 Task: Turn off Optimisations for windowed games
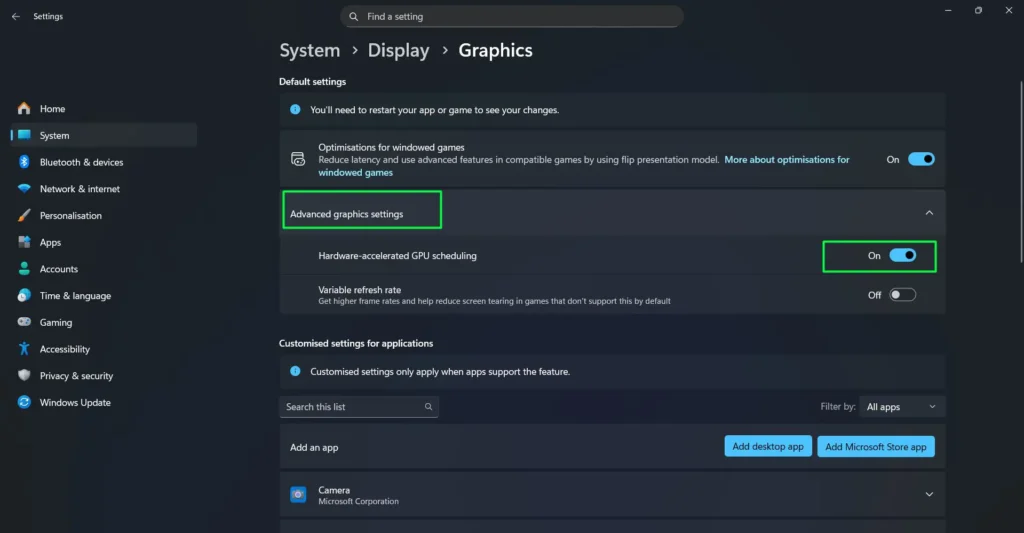coord(921,159)
